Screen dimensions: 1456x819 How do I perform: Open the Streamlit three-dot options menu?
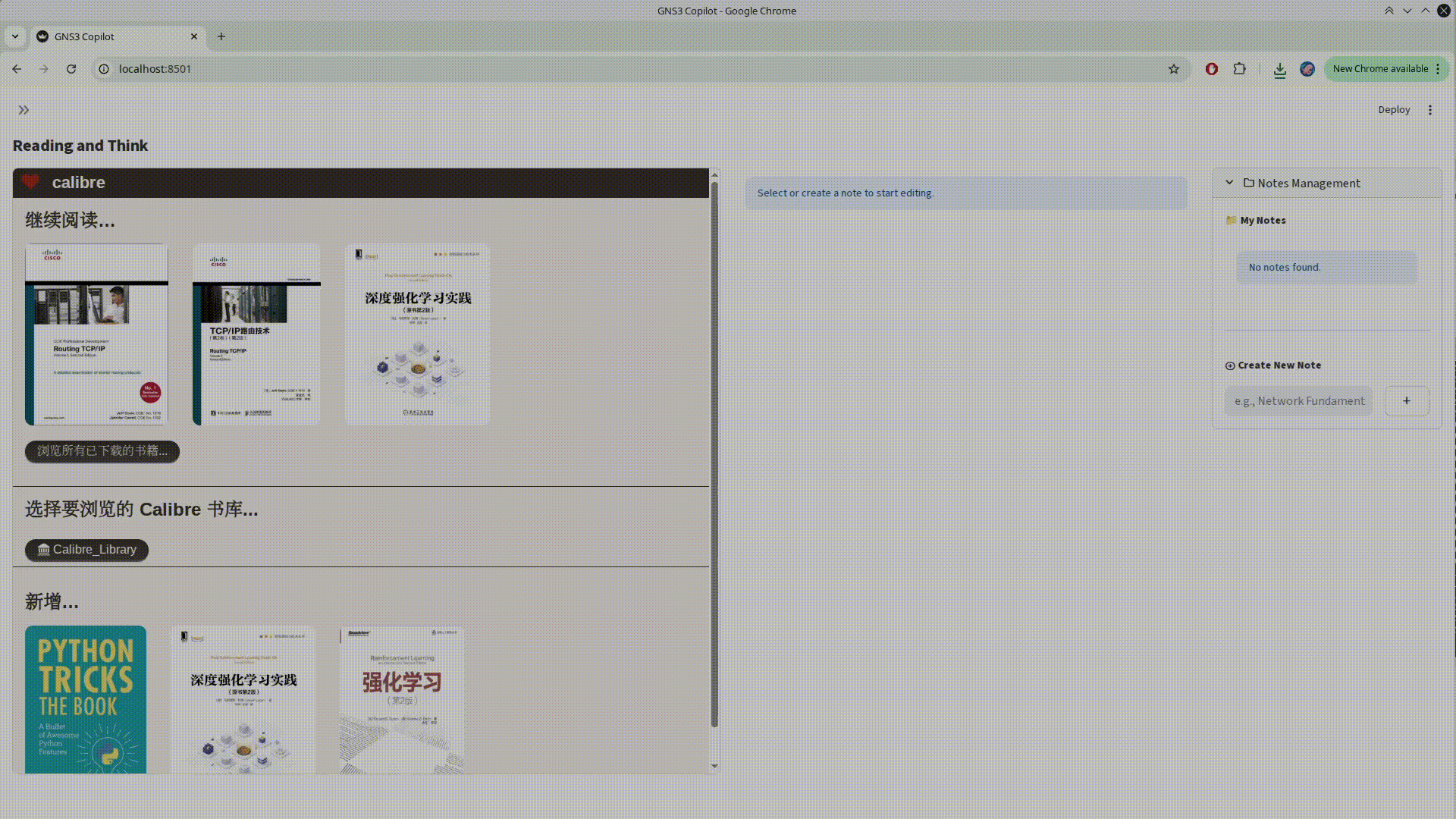pos(1429,109)
